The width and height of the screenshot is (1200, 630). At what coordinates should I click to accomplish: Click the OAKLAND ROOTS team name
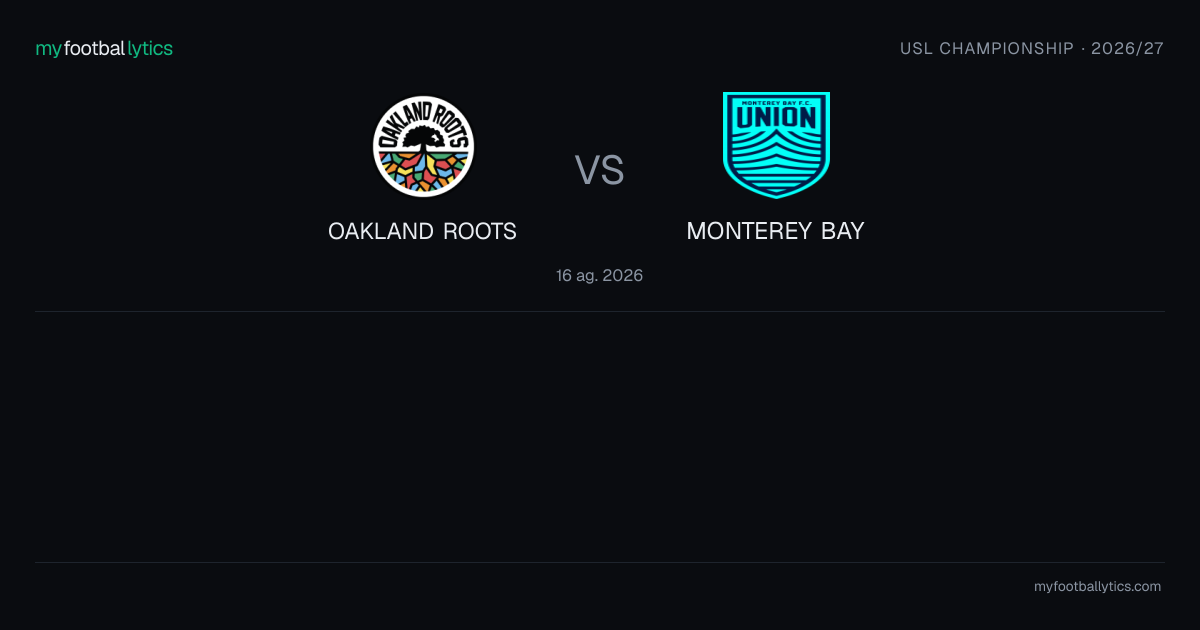click(423, 231)
